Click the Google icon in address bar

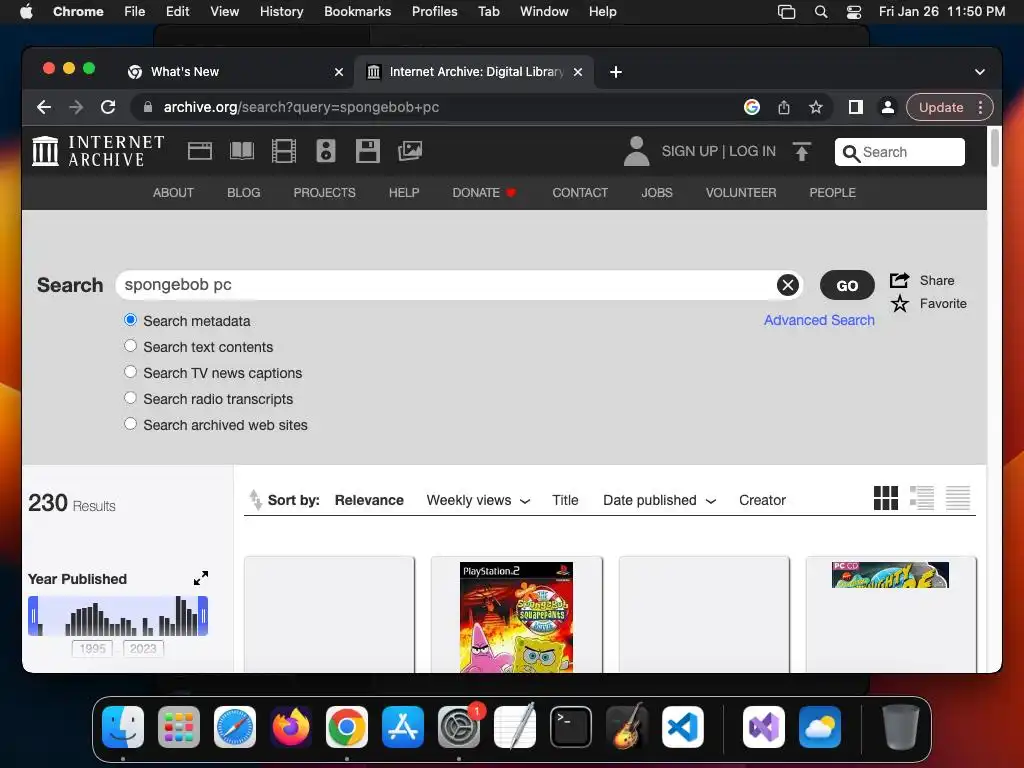[x=752, y=107]
